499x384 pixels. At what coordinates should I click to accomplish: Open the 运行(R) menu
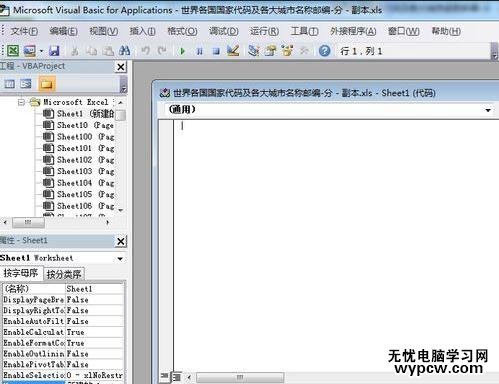point(265,31)
